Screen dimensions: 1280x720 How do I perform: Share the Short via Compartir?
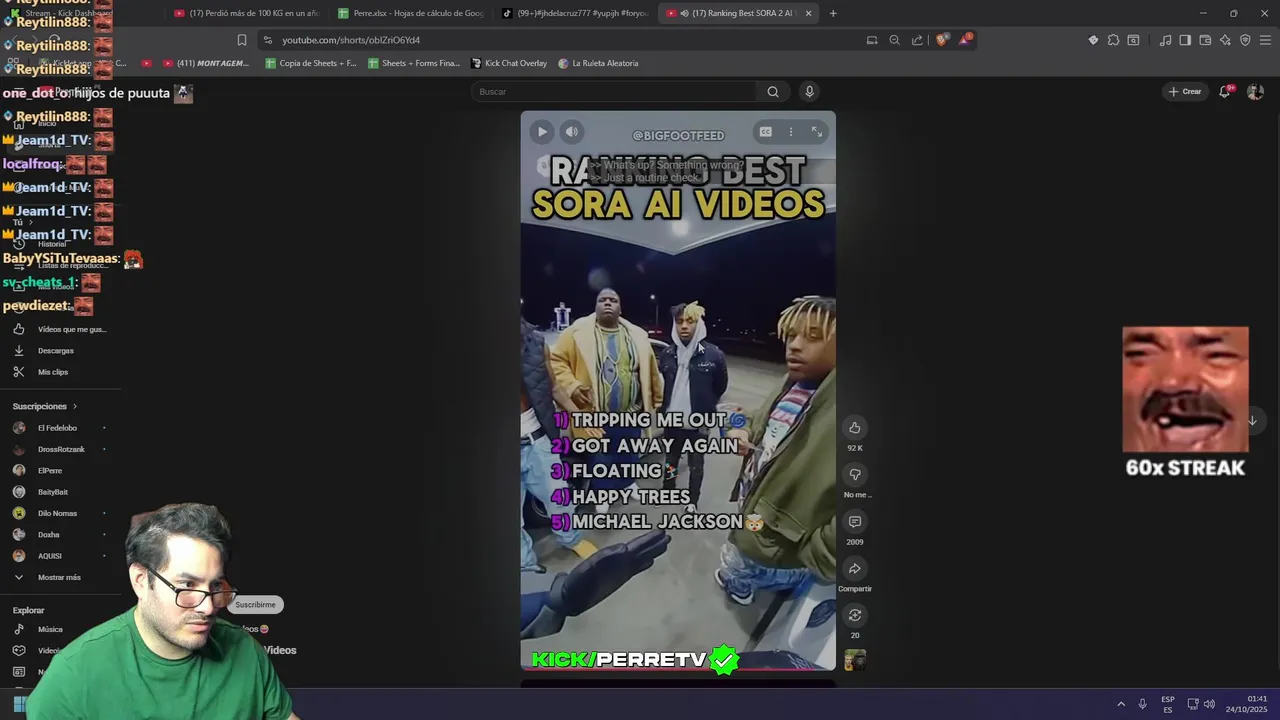point(855,569)
